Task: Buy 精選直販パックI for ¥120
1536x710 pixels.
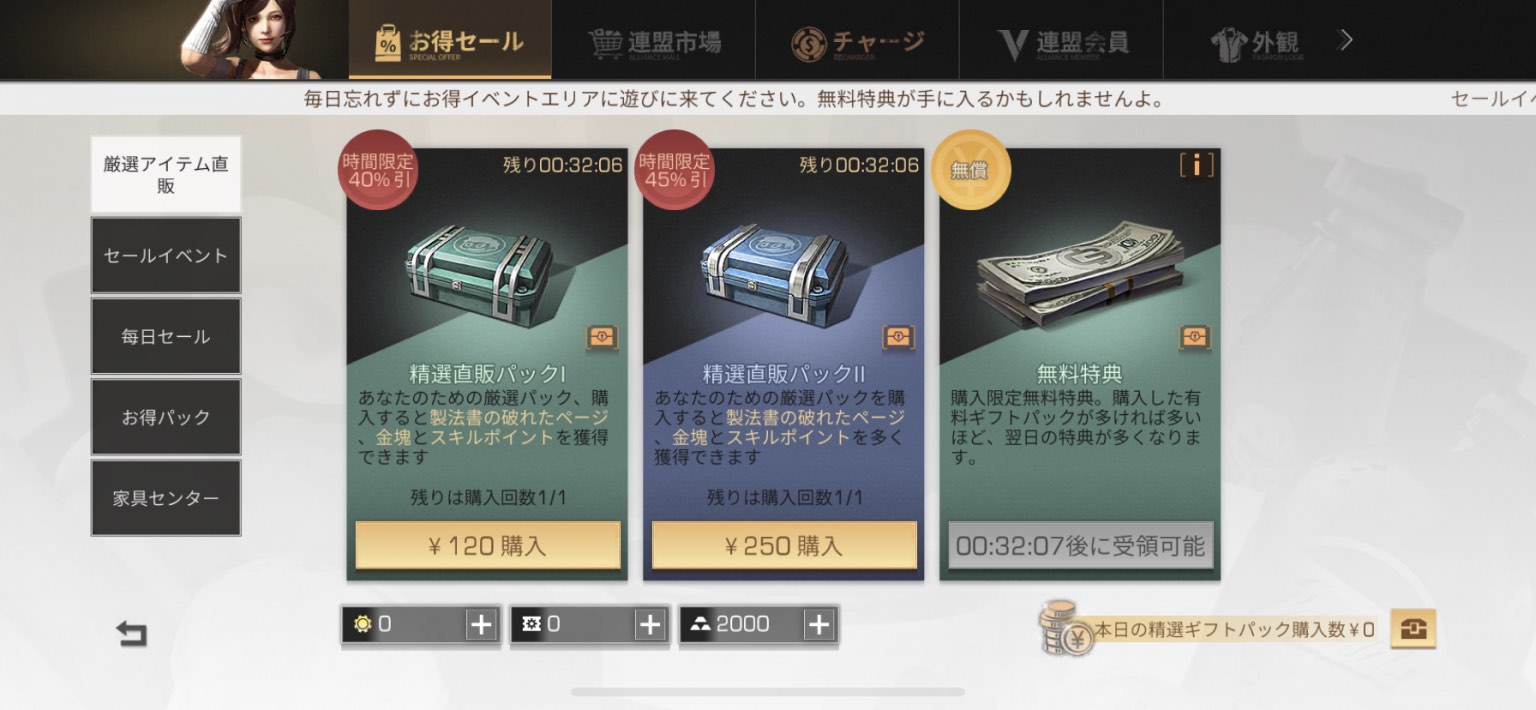Action: click(x=488, y=546)
